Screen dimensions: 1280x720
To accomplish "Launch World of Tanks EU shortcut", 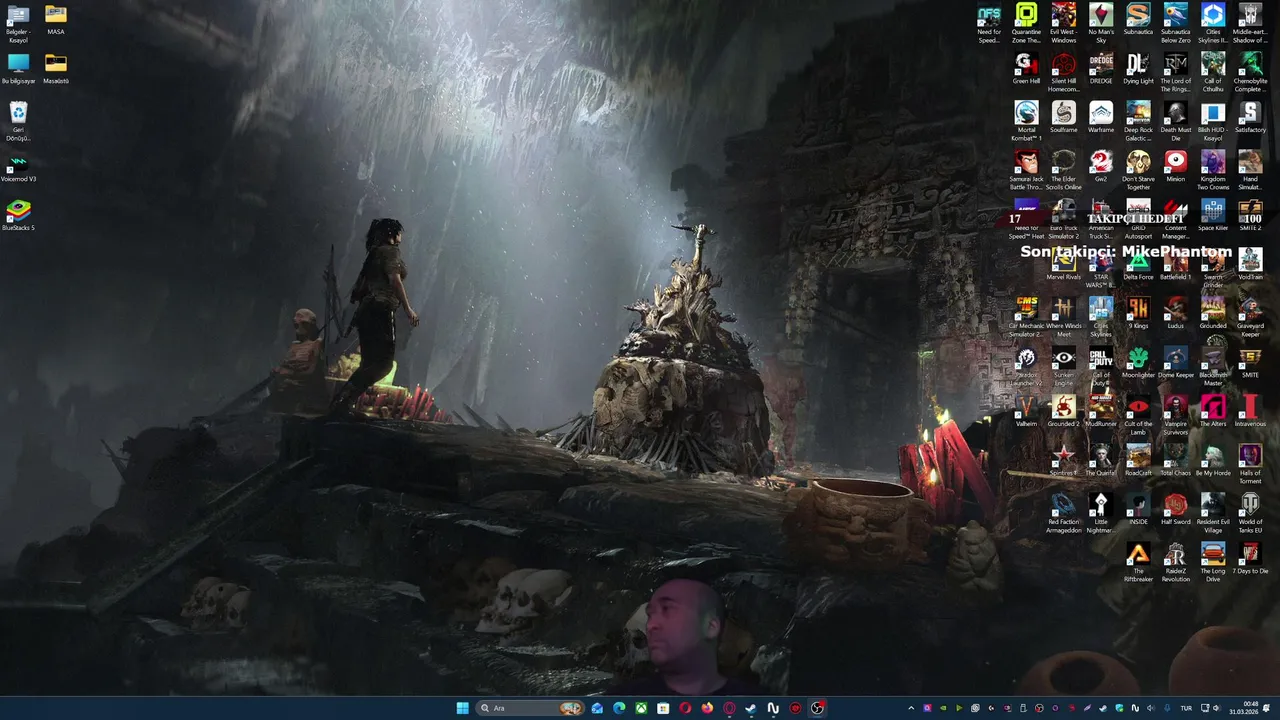I will 1250,512.
